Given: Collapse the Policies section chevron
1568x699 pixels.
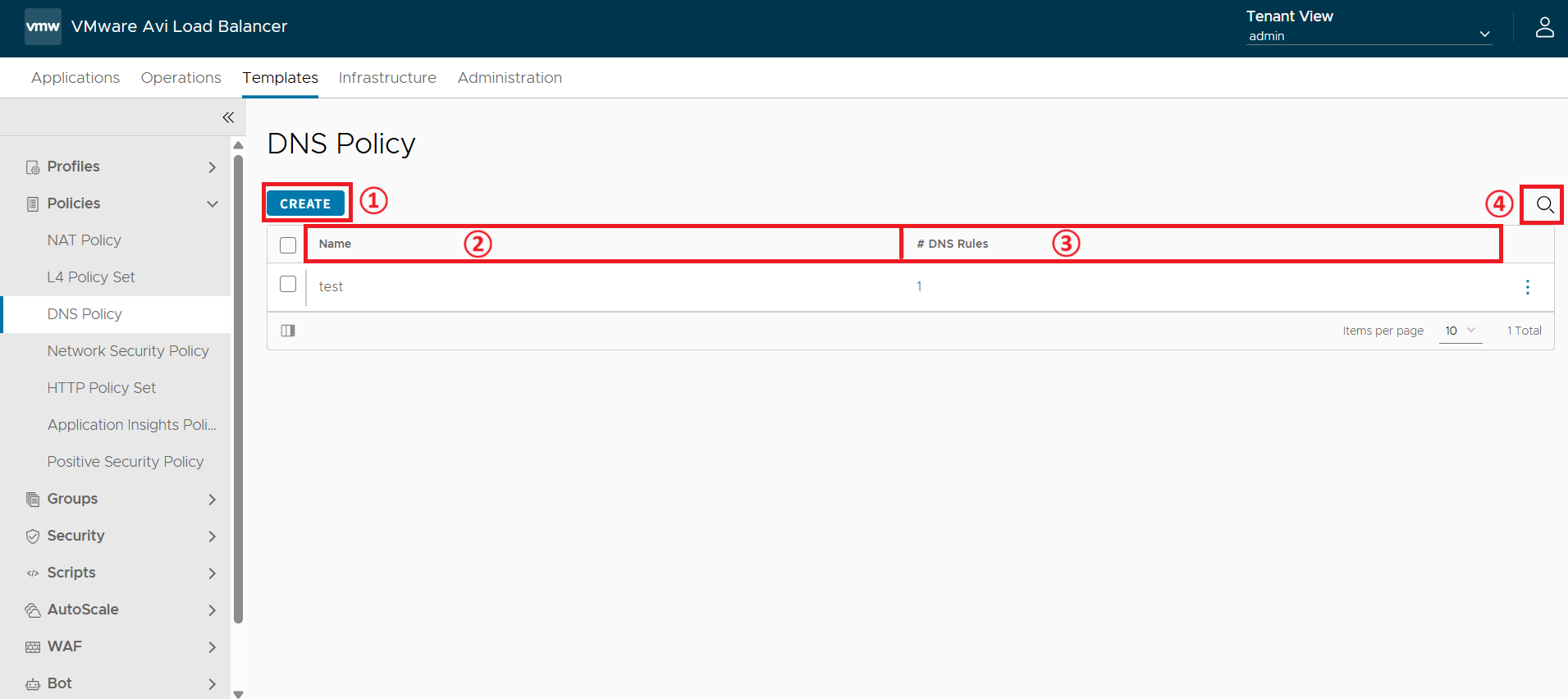Looking at the screenshot, I should click(213, 203).
